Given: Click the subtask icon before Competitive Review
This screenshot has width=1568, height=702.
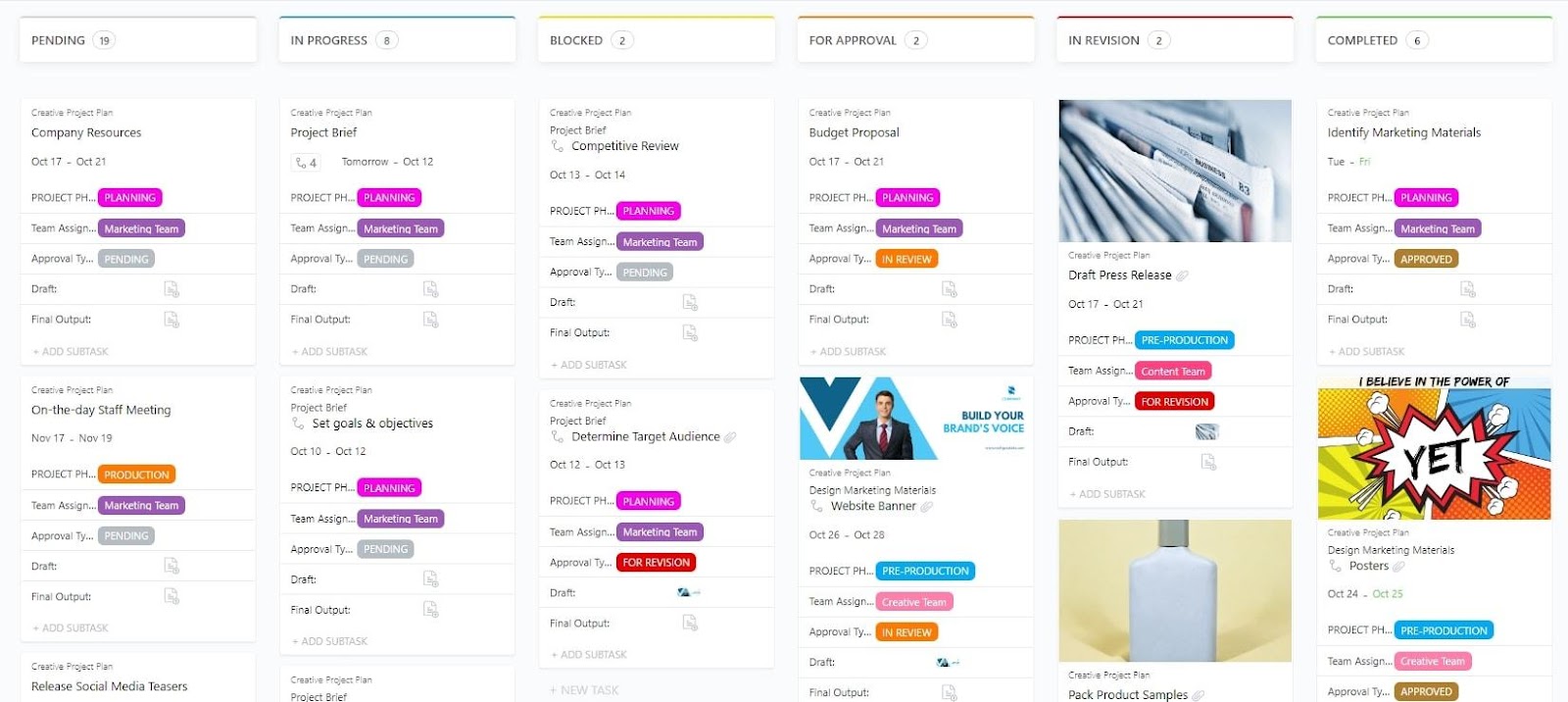Looking at the screenshot, I should (x=558, y=146).
